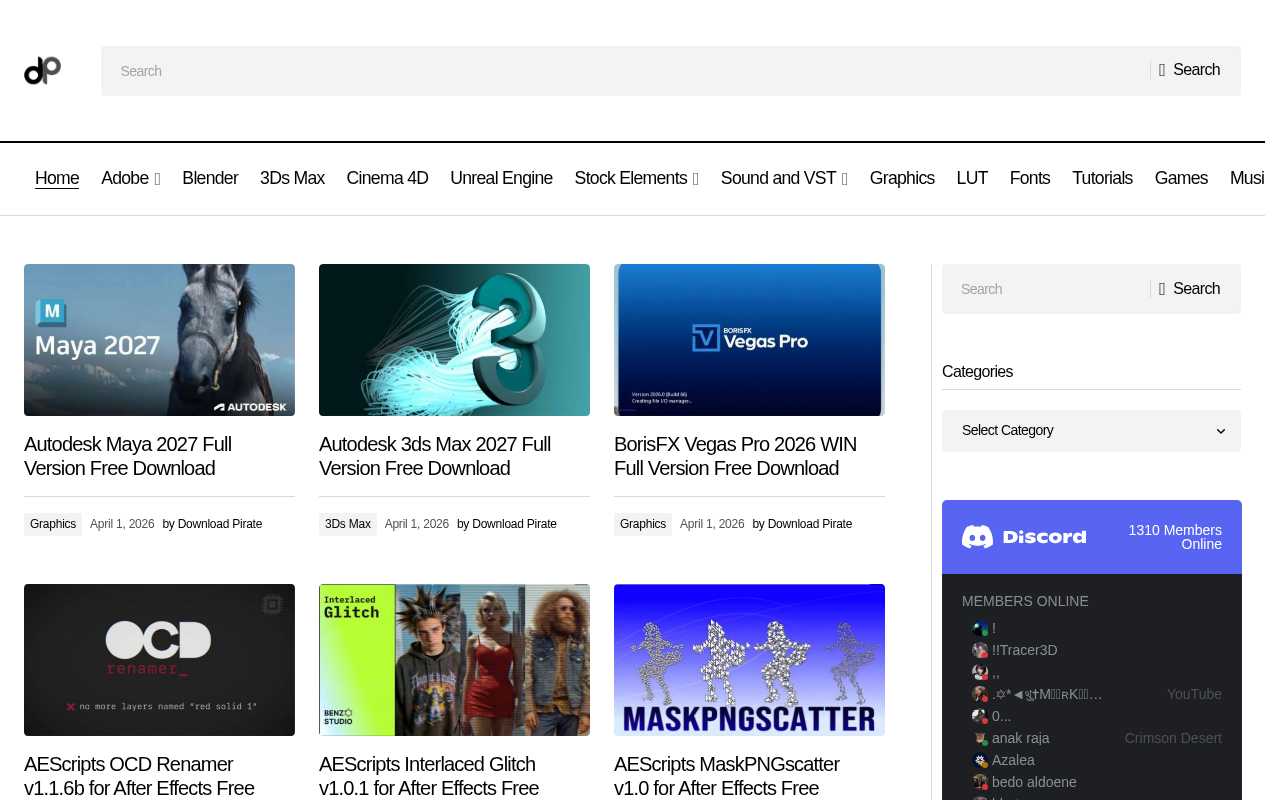Click the dP site logo
The width and height of the screenshot is (1280, 800).
(x=42, y=70)
